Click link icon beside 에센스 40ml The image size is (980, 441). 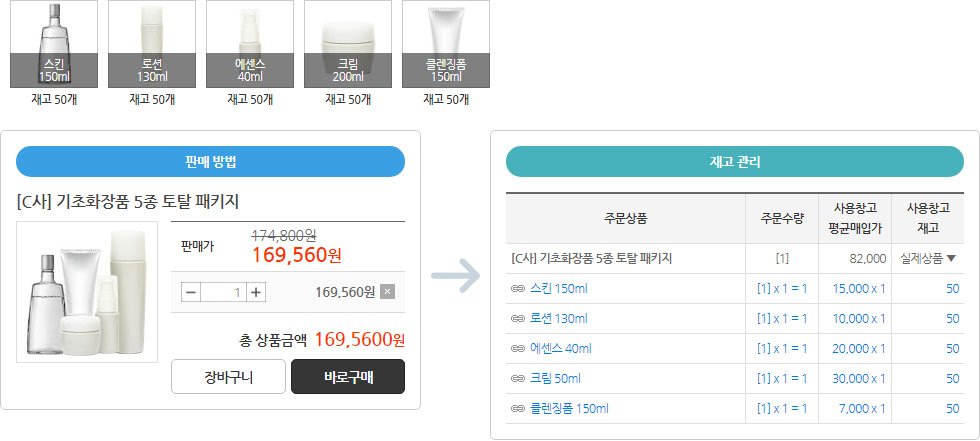[x=518, y=349]
